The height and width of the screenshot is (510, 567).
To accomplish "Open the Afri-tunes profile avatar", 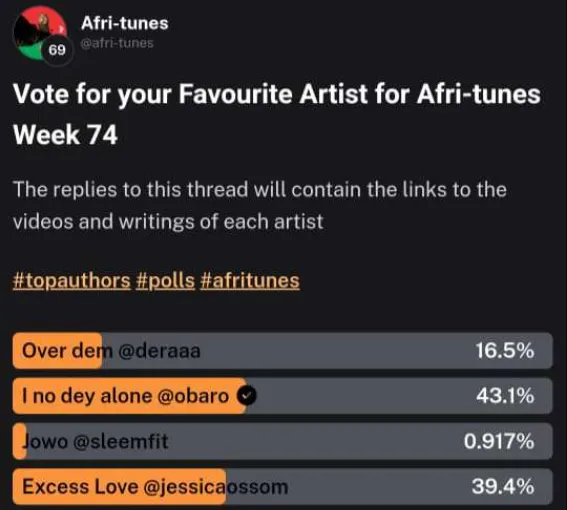I will (x=40, y=34).
